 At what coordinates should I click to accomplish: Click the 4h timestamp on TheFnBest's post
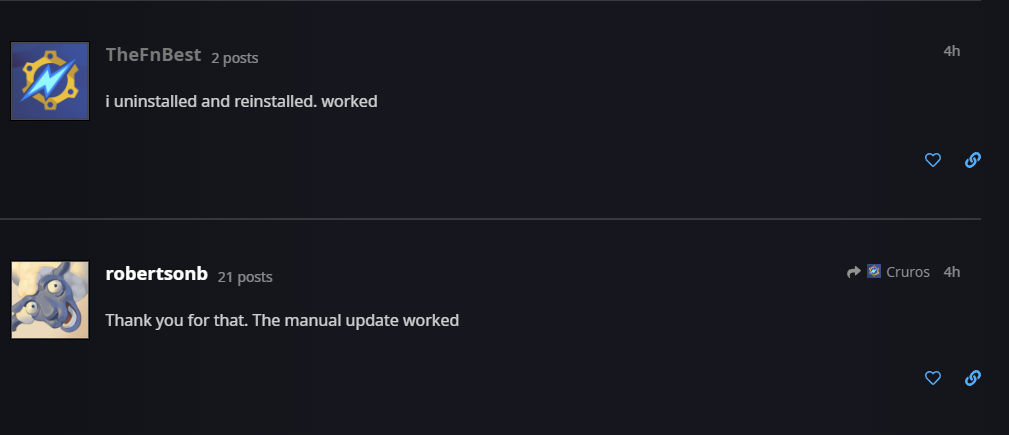pos(952,51)
